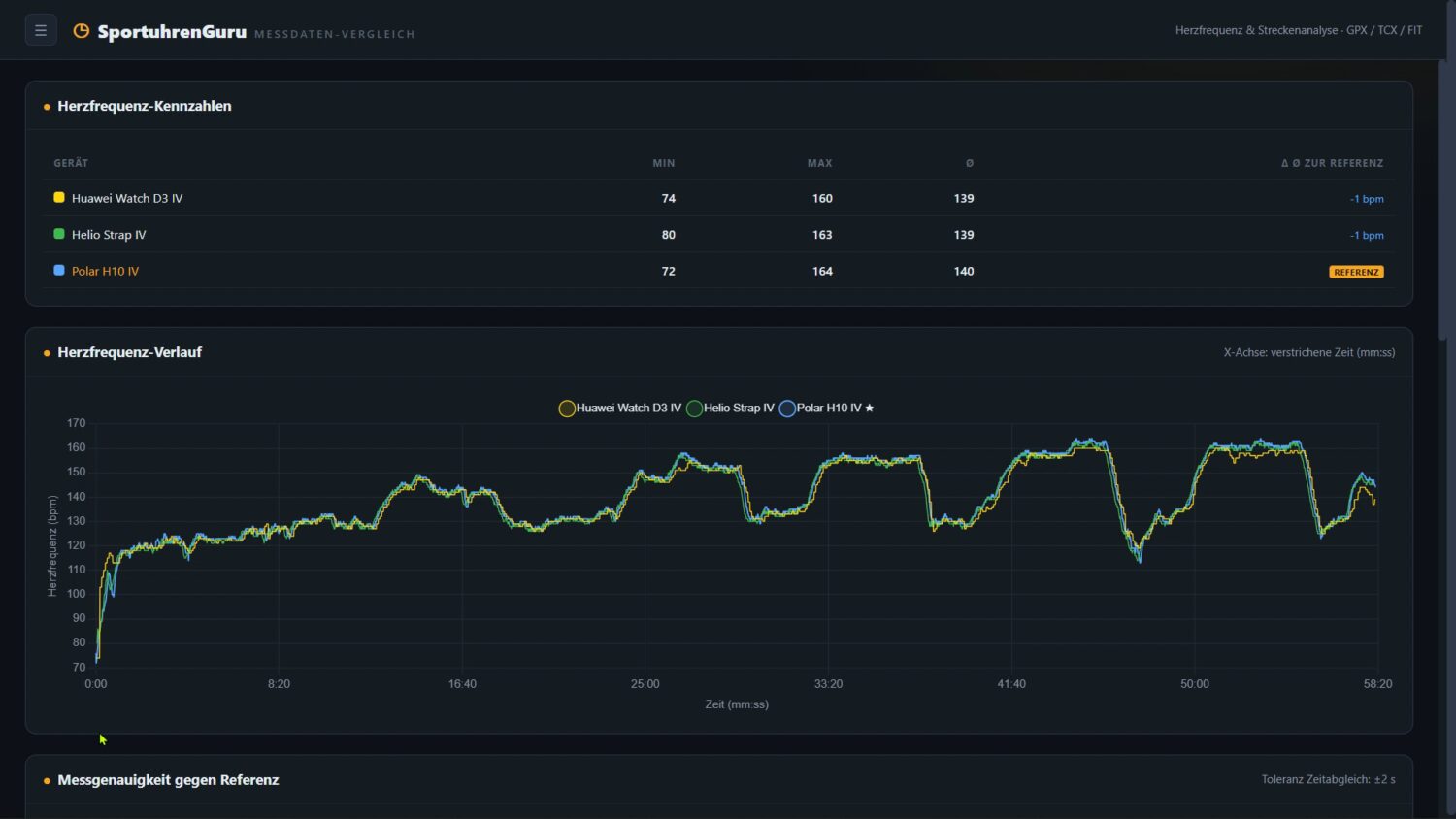Click the Herzfrequenz-Verlauf section heading
This screenshot has height=819, width=1456.
[129, 352]
